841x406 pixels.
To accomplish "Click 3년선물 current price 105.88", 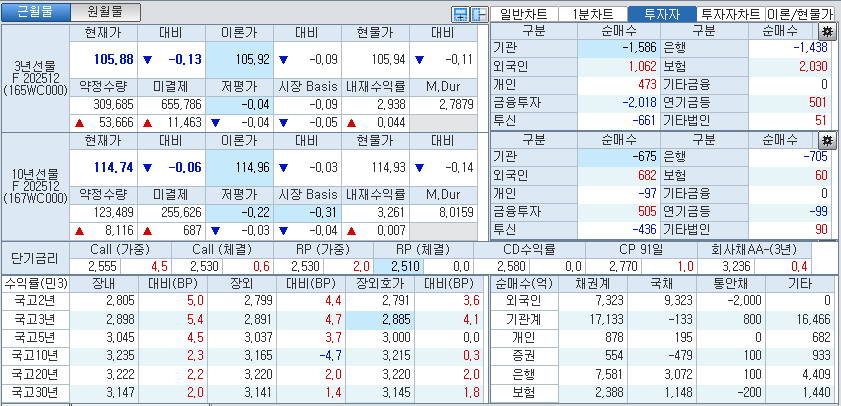I will (104, 60).
